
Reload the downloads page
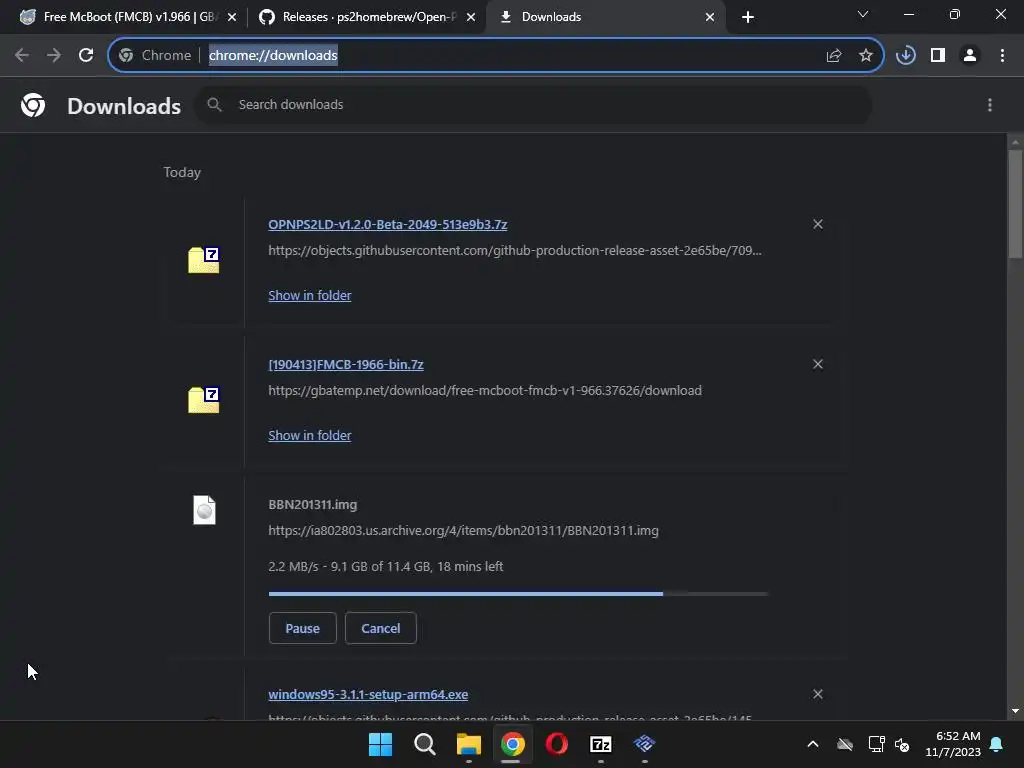coord(86,56)
